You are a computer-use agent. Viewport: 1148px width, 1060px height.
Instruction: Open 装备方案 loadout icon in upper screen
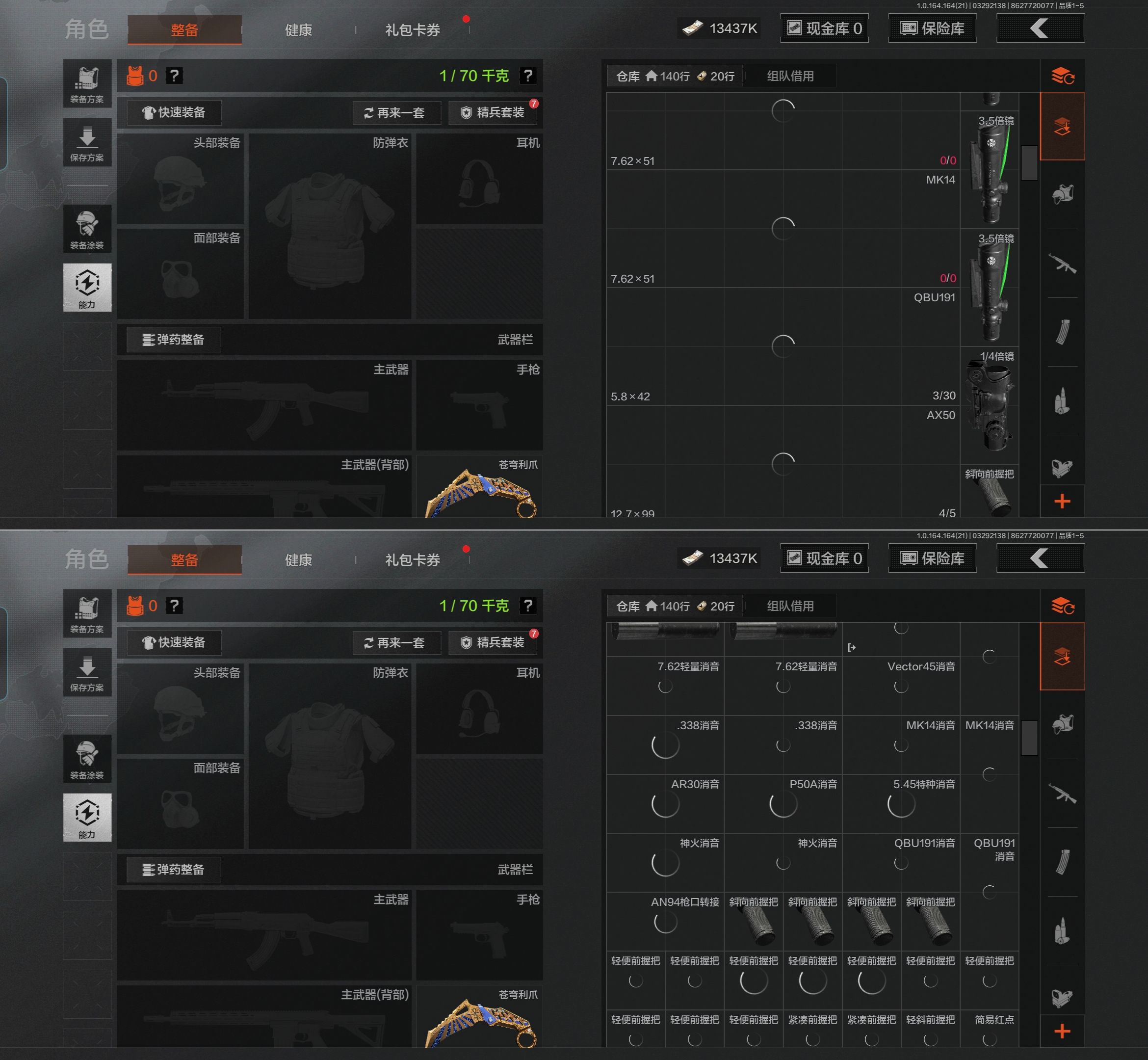tap(87, 84)
